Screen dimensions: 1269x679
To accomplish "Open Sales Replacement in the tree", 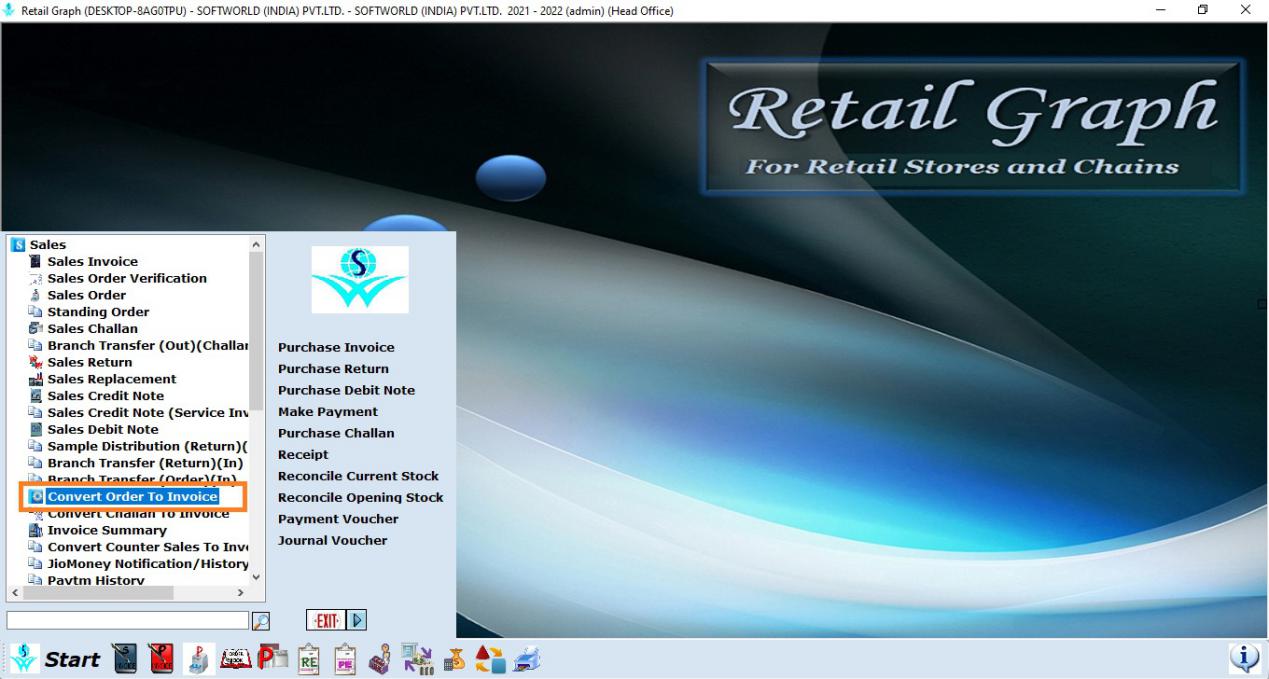I will (112, 379).
